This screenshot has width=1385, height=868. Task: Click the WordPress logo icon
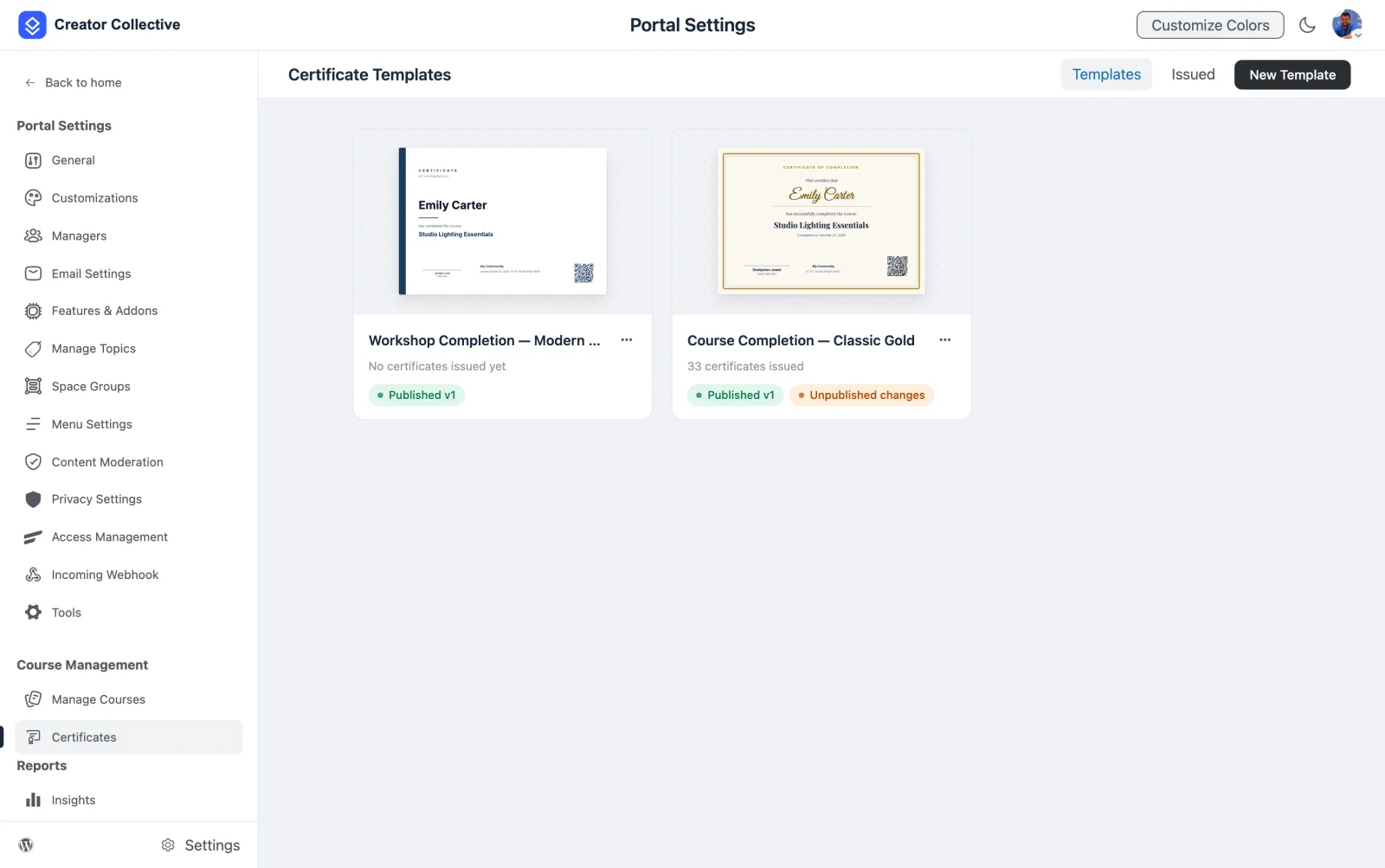26,845
